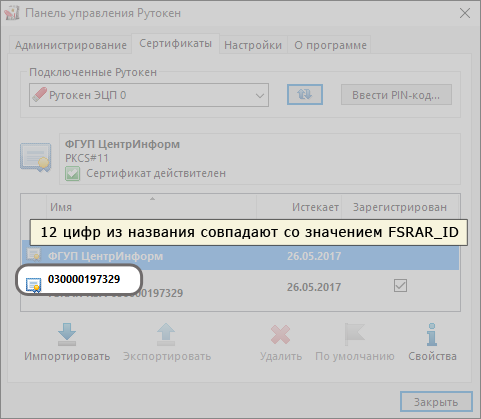Click the green Сертификат действителен checkmark
The image size is (481, 419).
[72, 173]
